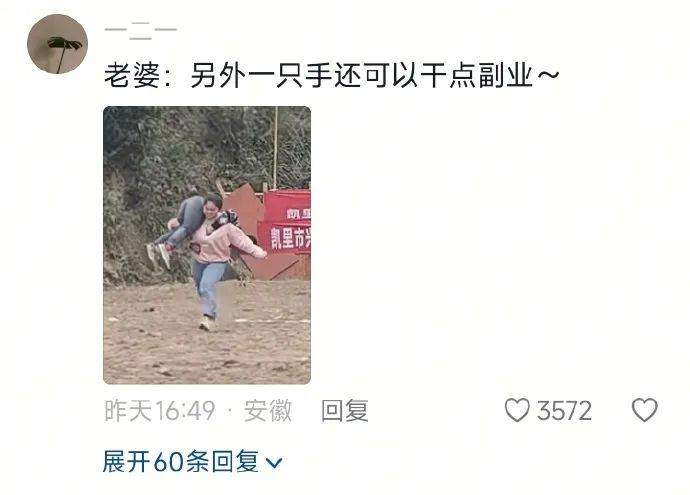Click the chevron after 展开60条回复
The image size is (690, 495).
tap(275, 463)
